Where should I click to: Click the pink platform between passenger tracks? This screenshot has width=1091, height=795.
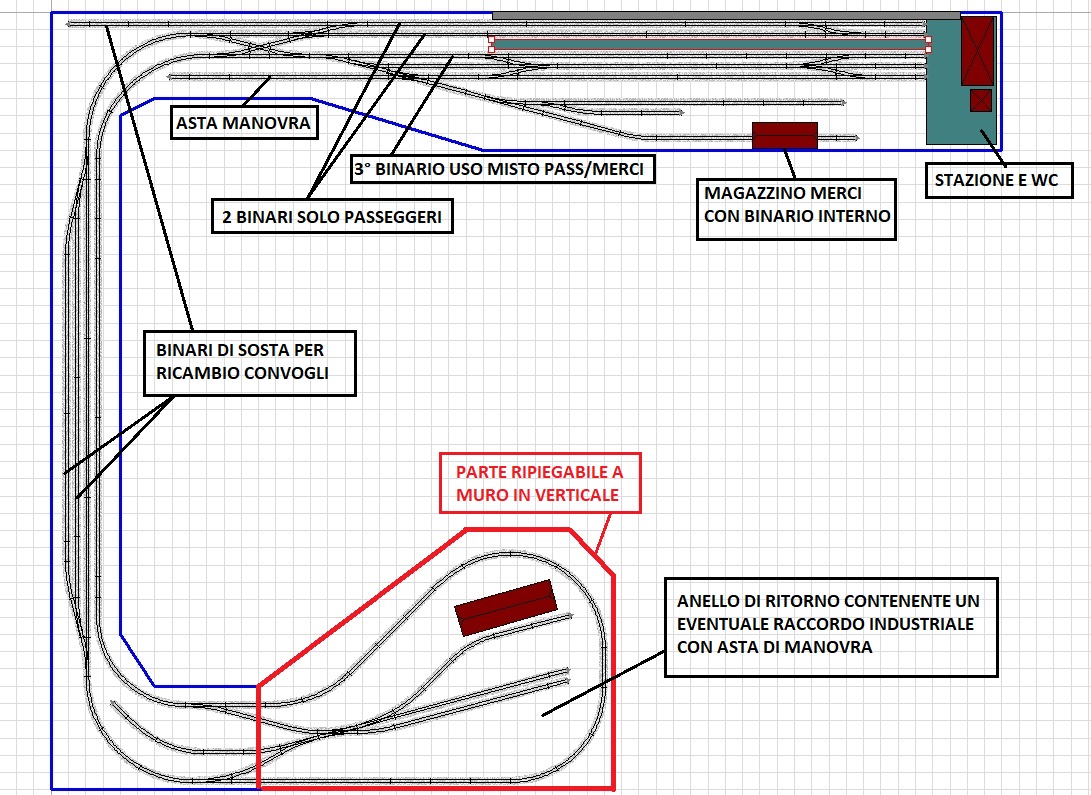pos(708,44)
